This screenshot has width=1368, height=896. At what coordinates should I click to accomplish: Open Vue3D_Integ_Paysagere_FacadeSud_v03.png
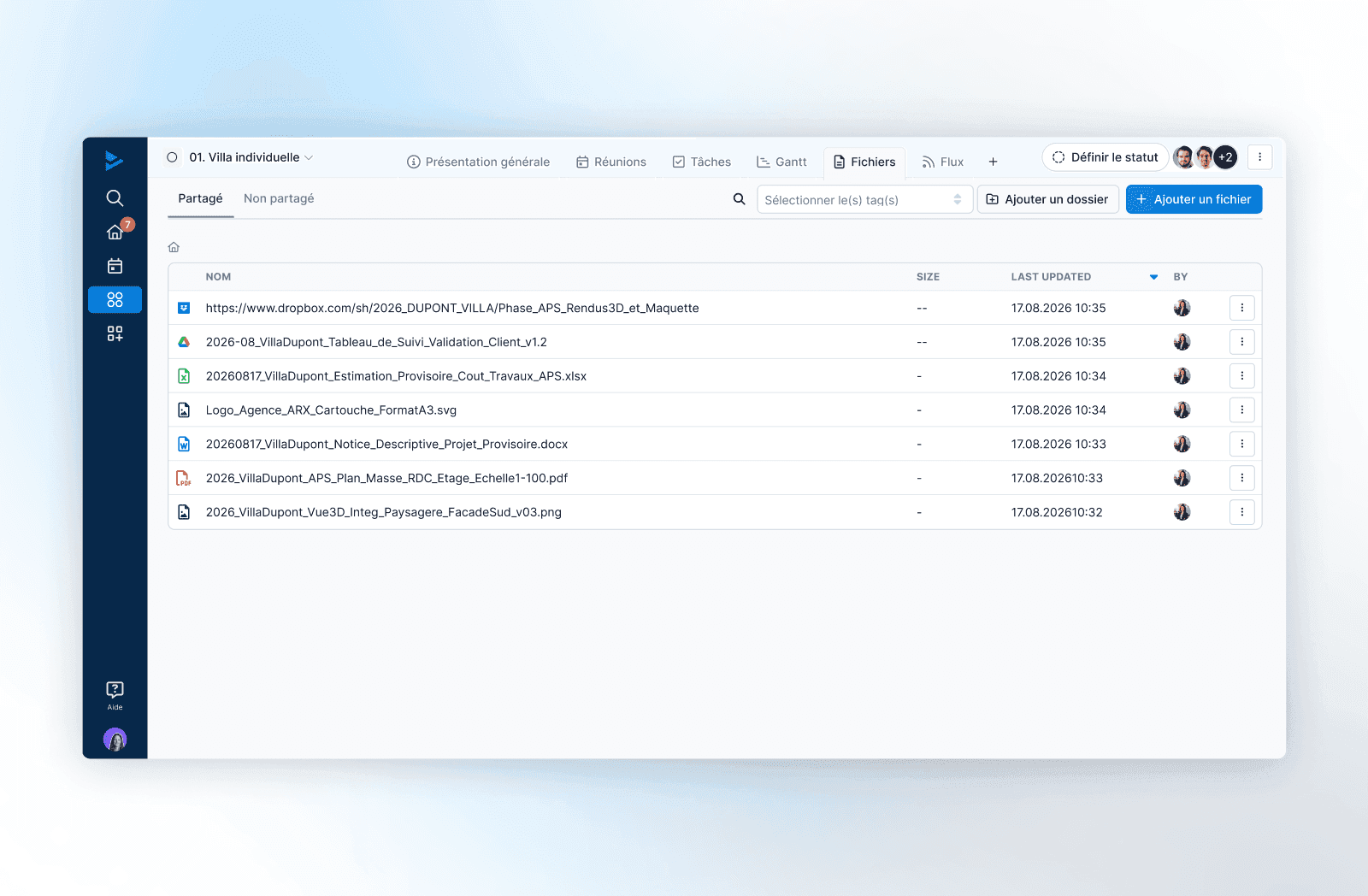tap(384, 512)
